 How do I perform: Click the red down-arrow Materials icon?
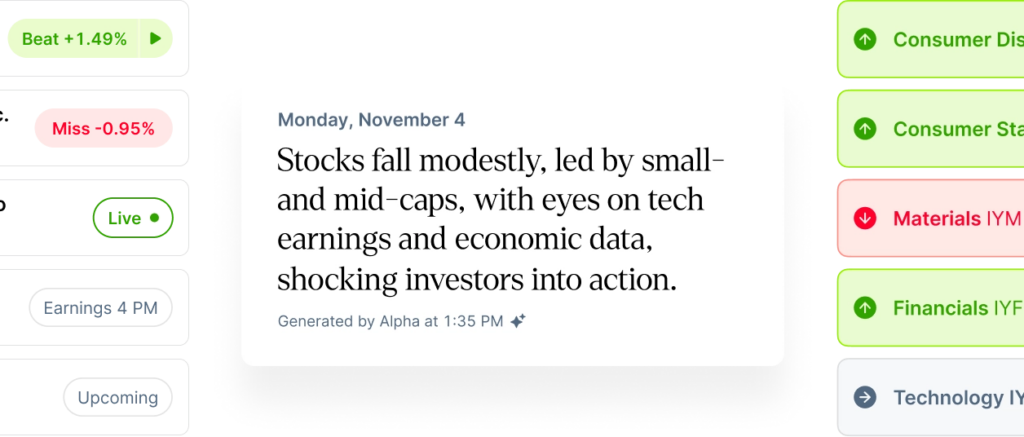tap(865, 218)
